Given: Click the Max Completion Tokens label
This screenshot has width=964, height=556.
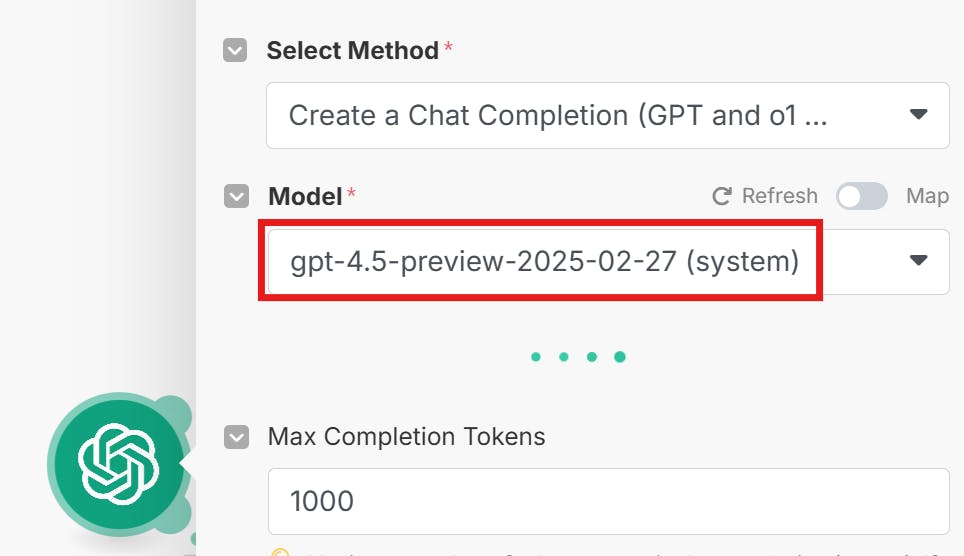Looking at the screenshot, I should [x=406, y=437].
